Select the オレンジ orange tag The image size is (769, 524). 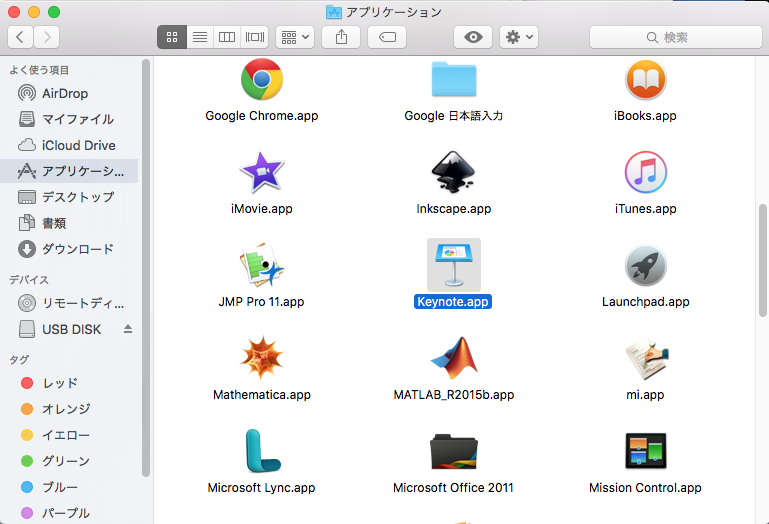[69, 409]
